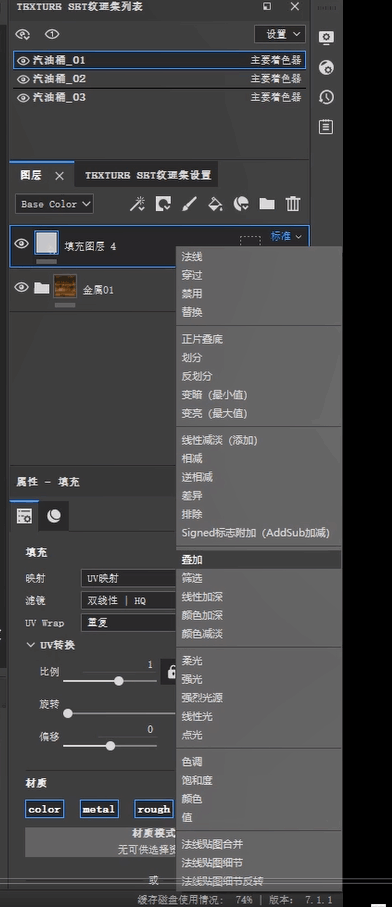Select the 汽油桶_03 texture set row
The height and width of the screenshot is (907, 392).
click(160, 98)
